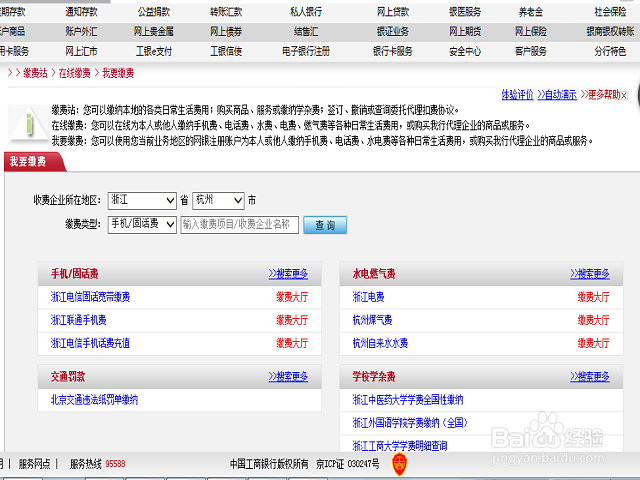640x480 pixels.
Task: Open the 通知存款 menu item
Action: click(81, 12)
